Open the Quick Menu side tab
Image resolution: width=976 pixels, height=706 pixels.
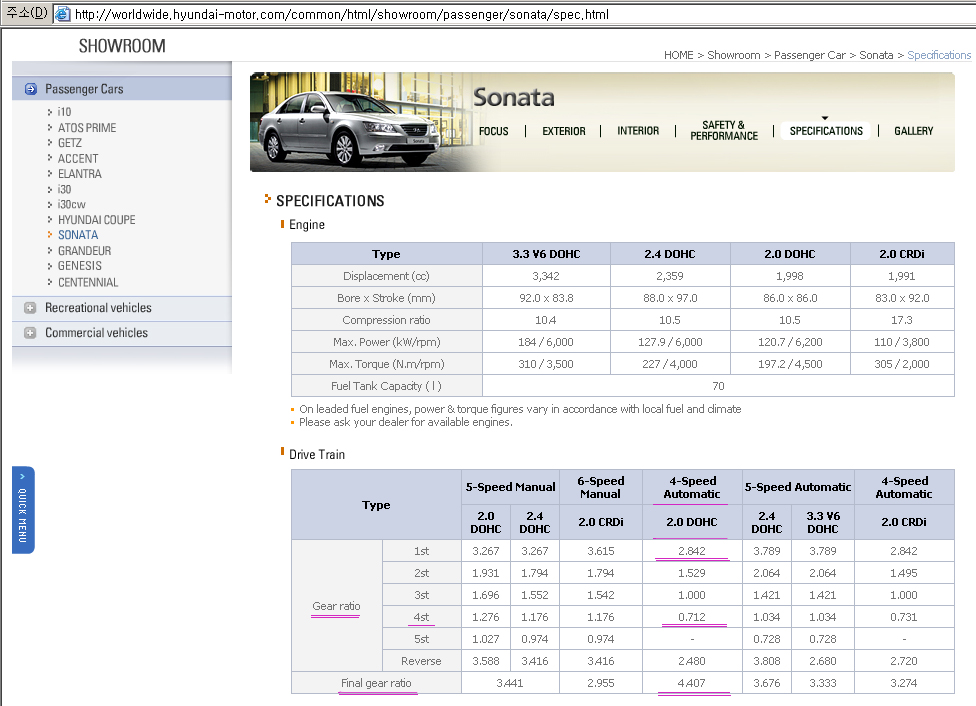coord(23,510)
